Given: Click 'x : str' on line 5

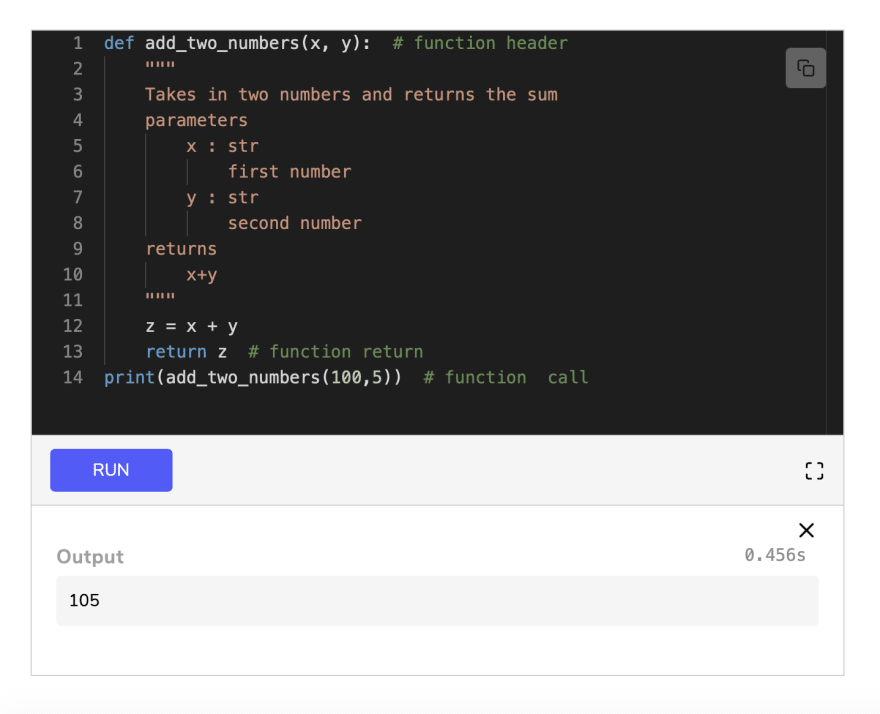Looking at the screenshot, I should pos(222,146).
